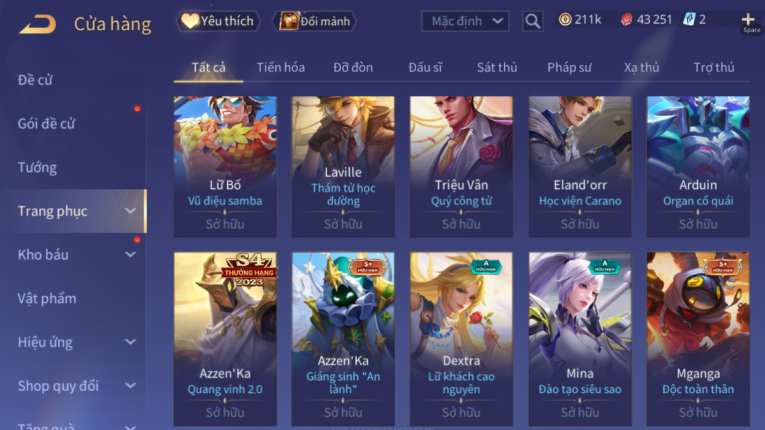Click the gold coin balance icon
The image size is (765, 430).
(x=565, y=20)
